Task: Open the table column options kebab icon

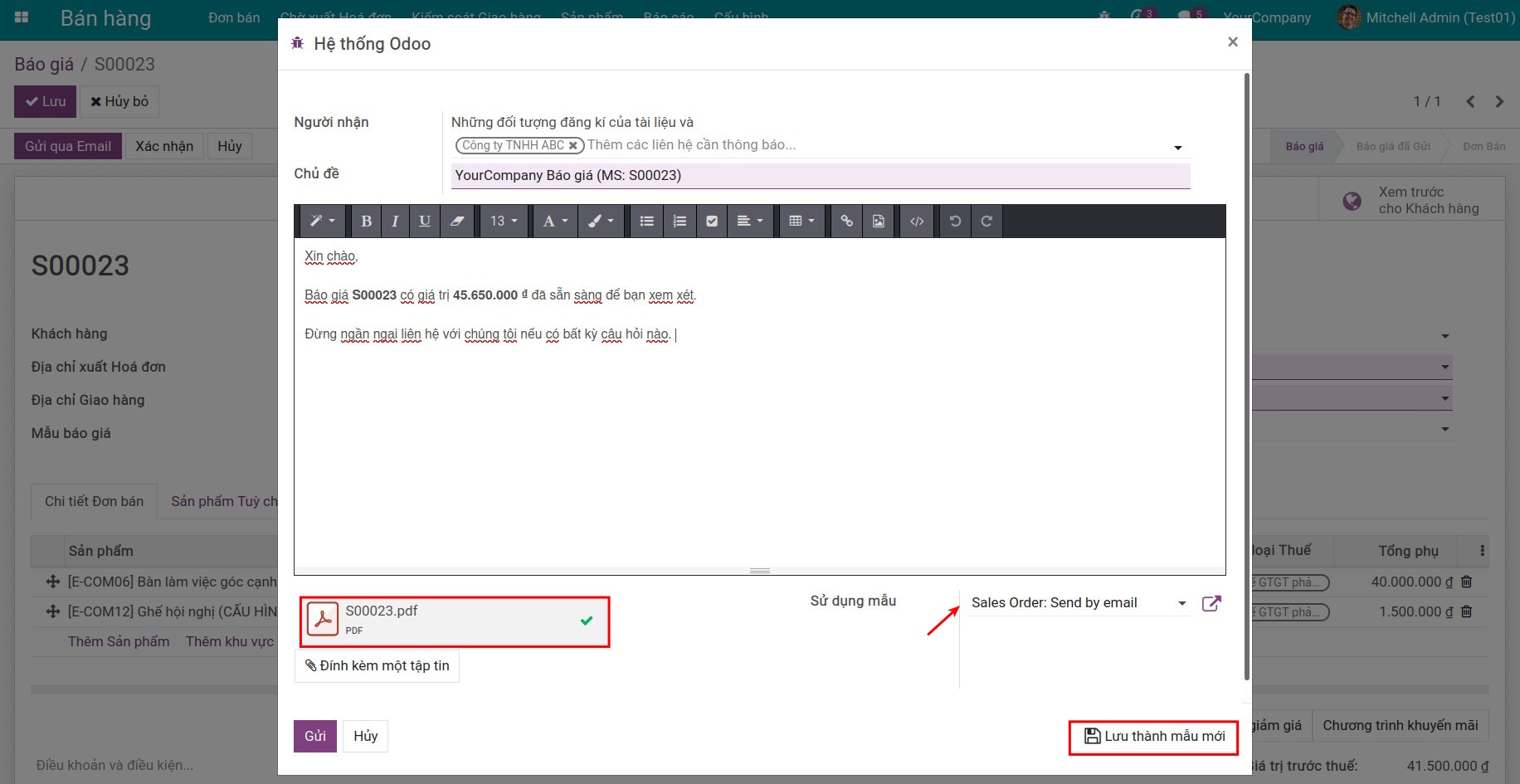Action: click(1482, 551)
